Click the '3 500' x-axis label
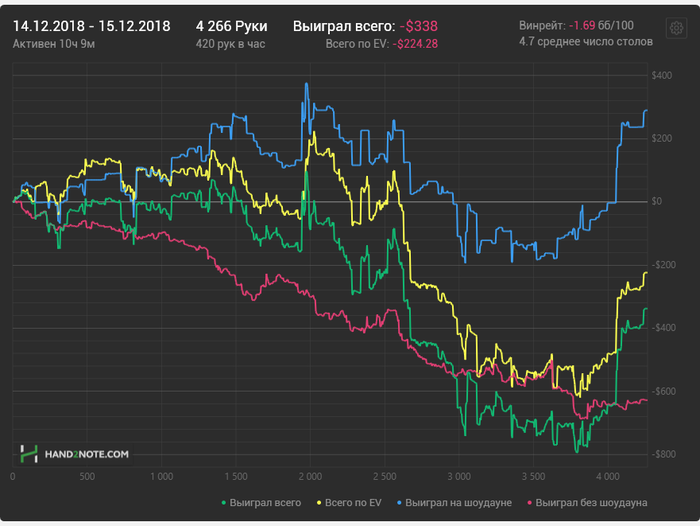 click(533, 477)
